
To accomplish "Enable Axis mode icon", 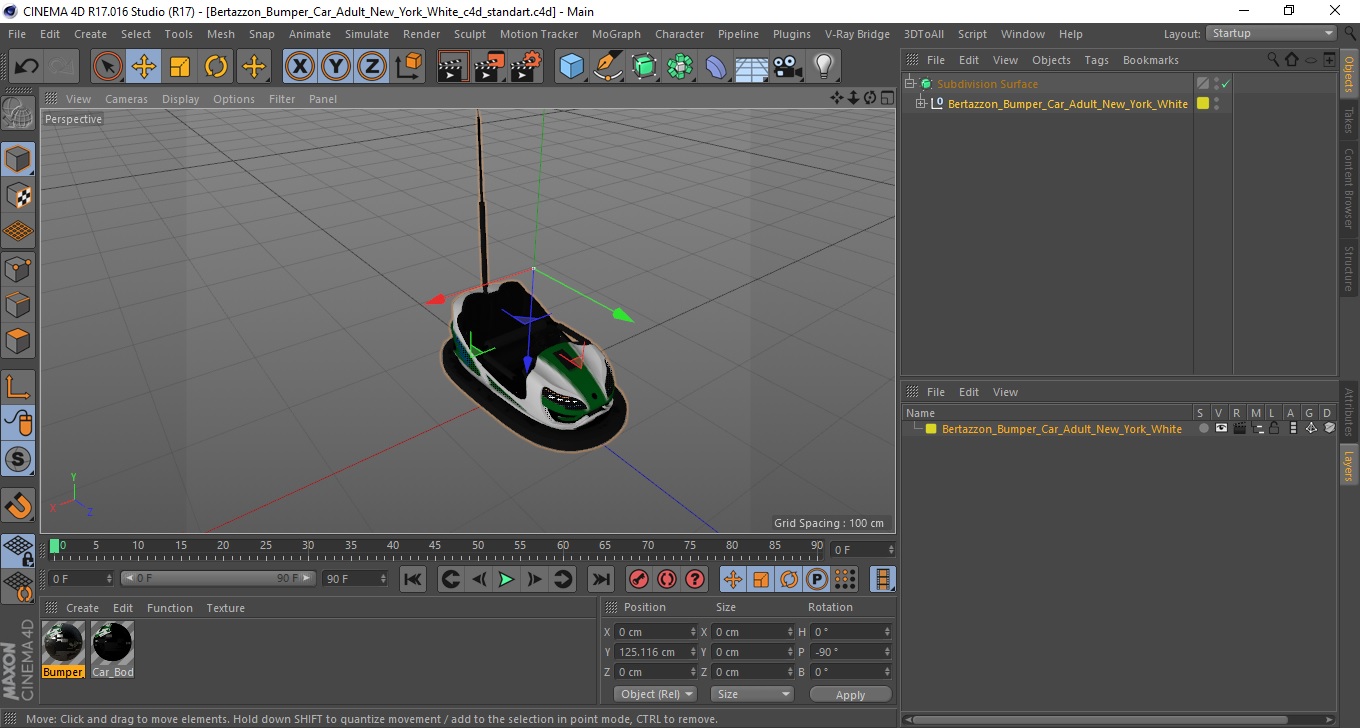I will 18,386.
